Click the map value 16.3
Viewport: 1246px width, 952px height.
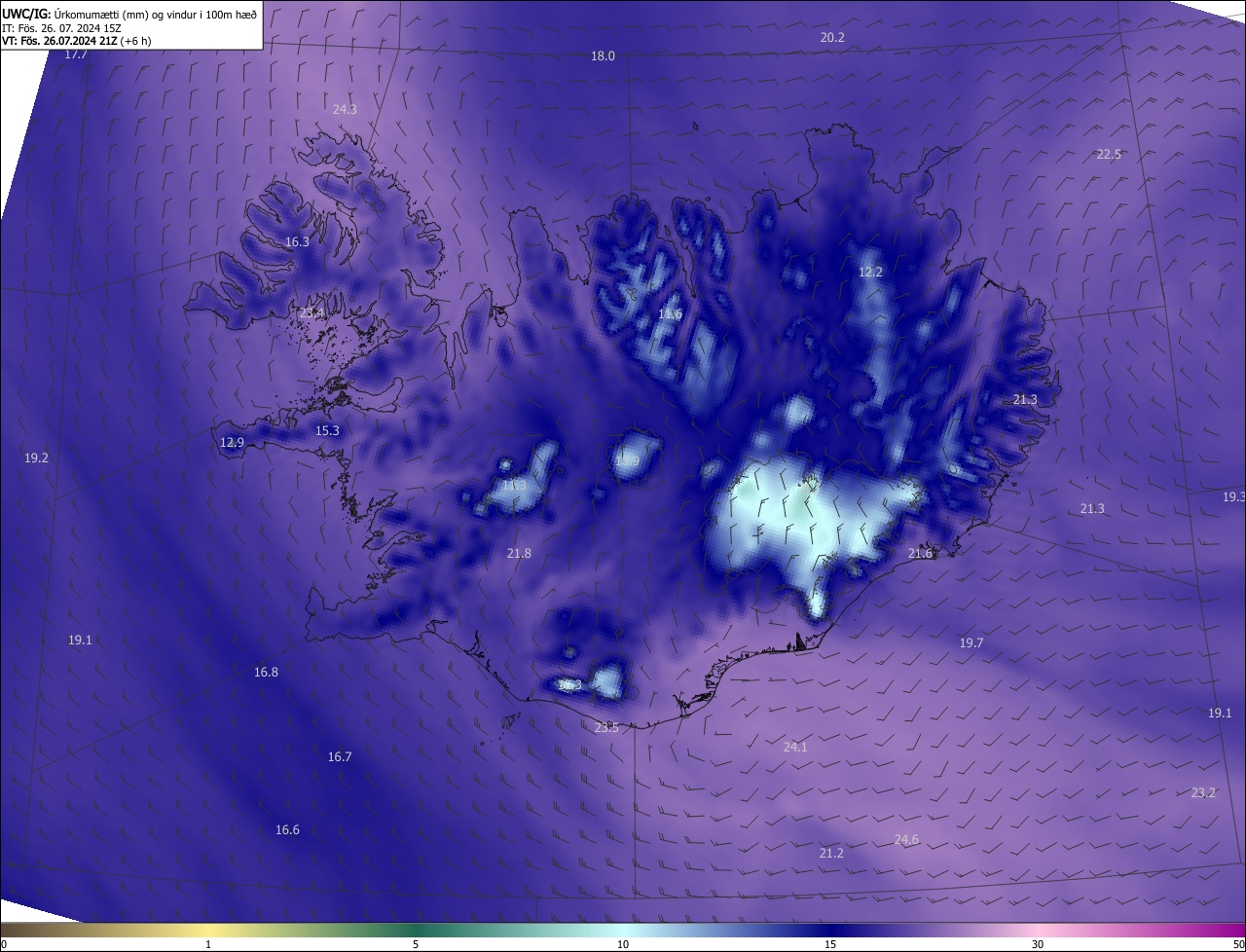297,242
